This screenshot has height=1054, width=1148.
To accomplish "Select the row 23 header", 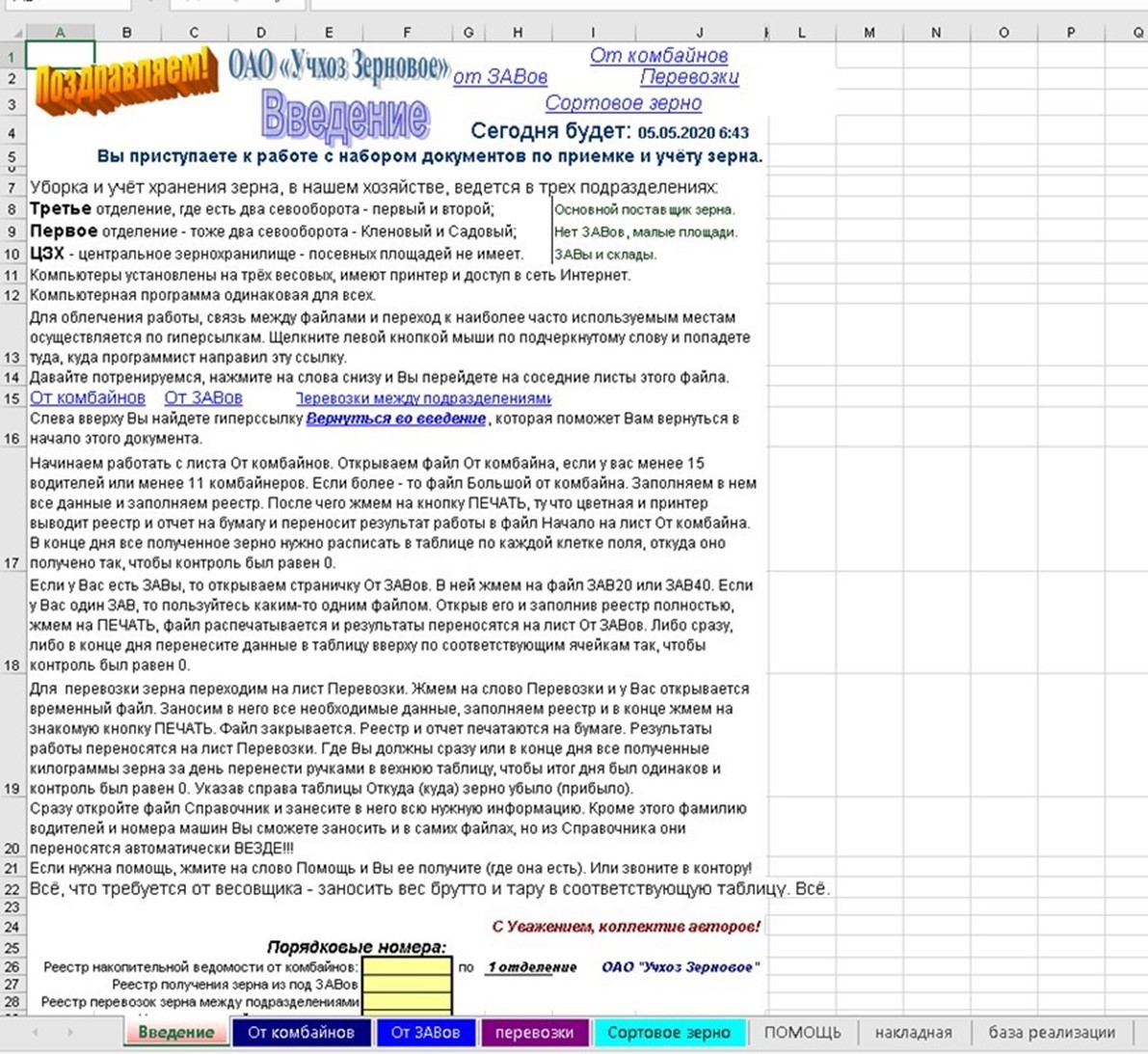I will (x=13, y=906).
